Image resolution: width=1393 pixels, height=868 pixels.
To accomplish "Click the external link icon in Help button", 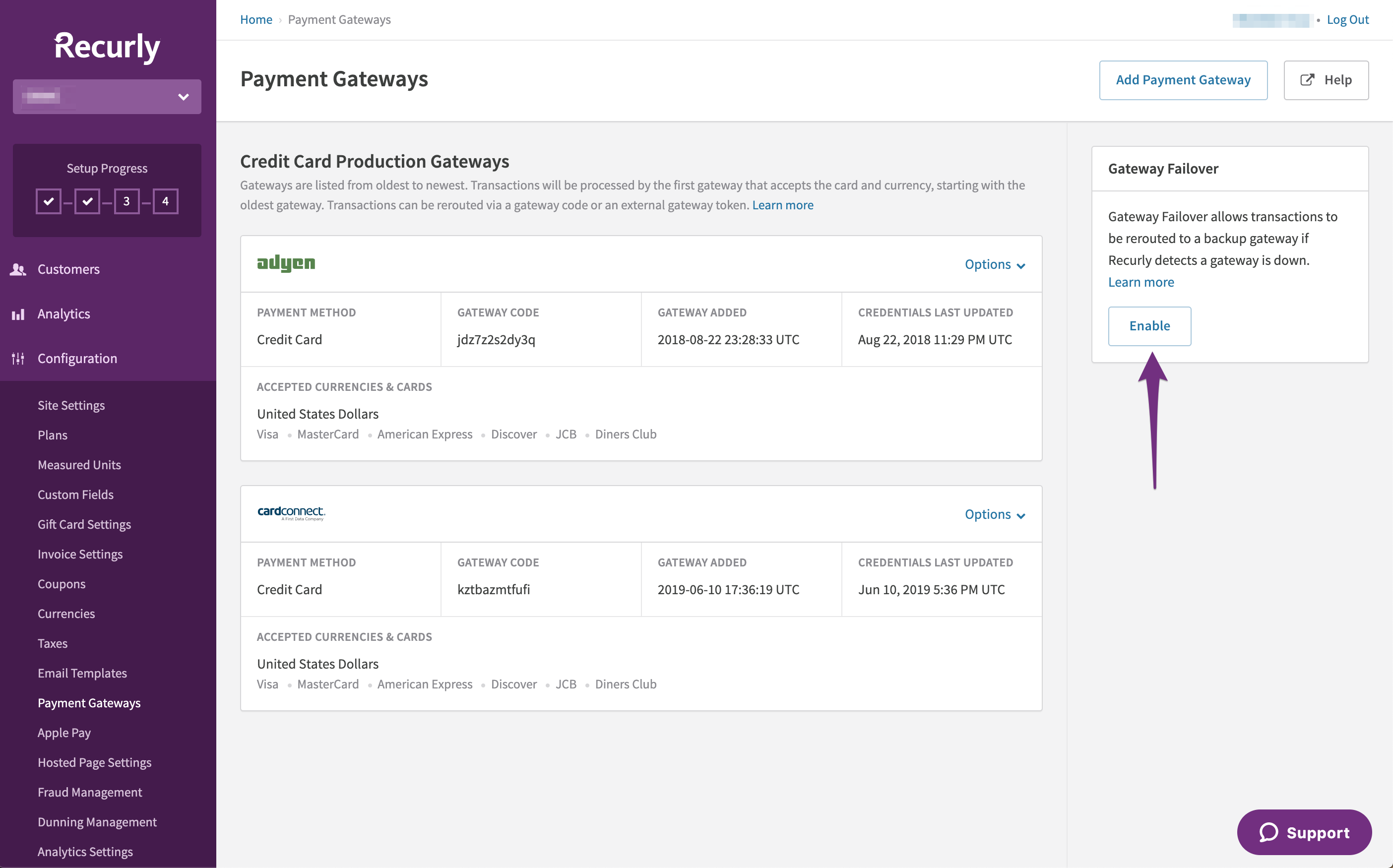I will pyautogui.click(x=1308, y=80).
